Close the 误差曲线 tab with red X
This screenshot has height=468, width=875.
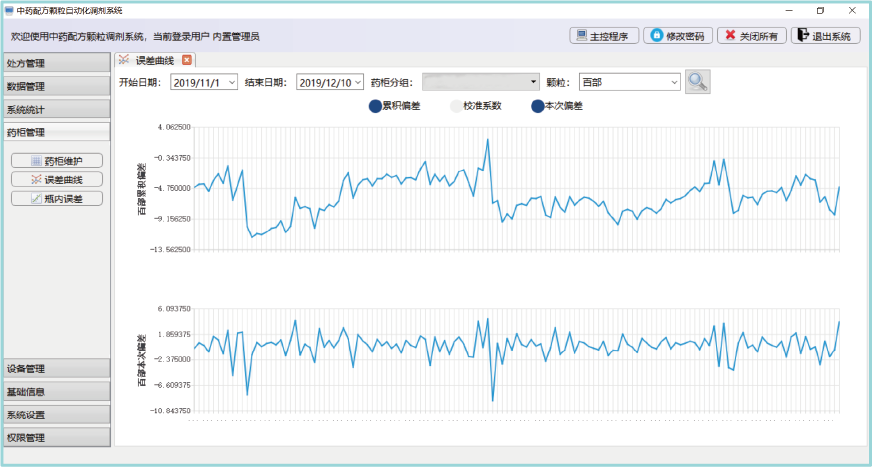pos(187,61)
